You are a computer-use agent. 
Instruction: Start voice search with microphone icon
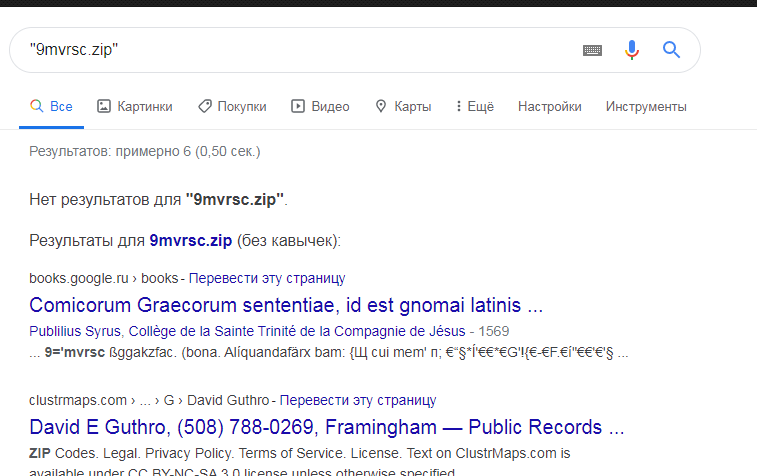pyautogui.click(x=631, y=50)
